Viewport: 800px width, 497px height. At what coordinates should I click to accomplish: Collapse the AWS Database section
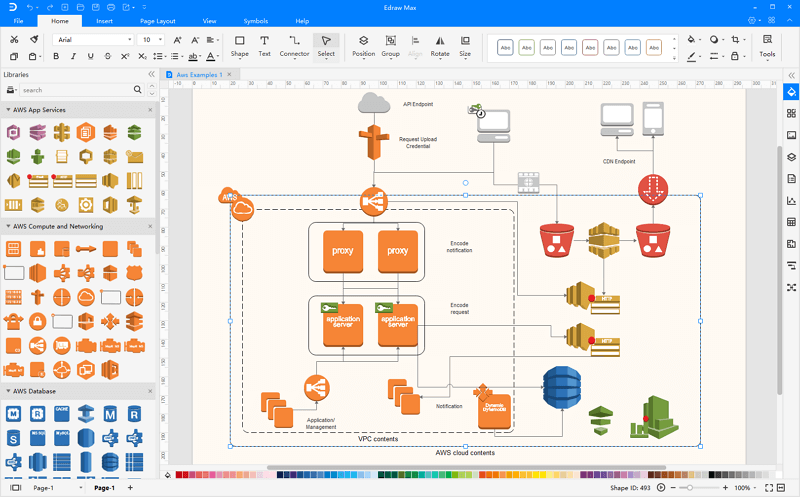tap(8, 391)
